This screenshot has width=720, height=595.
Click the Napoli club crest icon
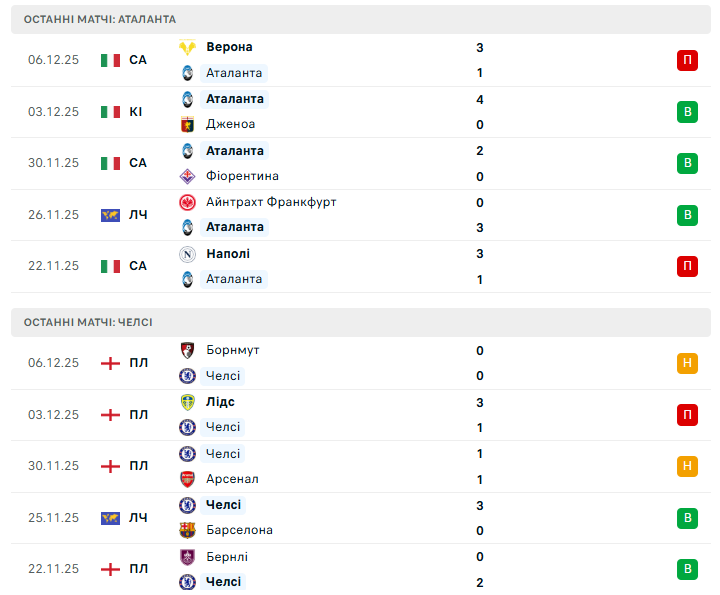187,254
